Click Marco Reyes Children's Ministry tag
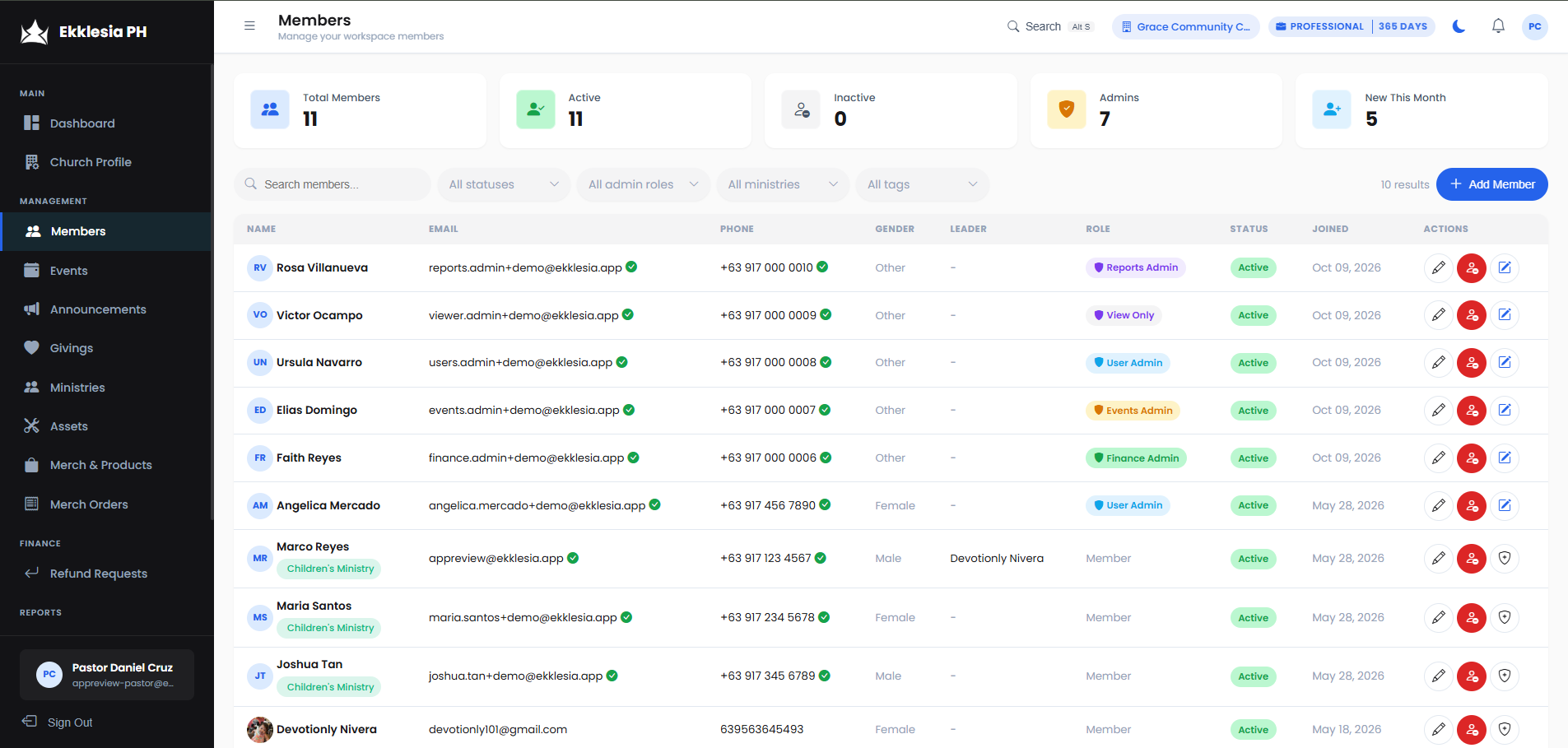Viewport: 1568px width, 748px height. point(329,569)
